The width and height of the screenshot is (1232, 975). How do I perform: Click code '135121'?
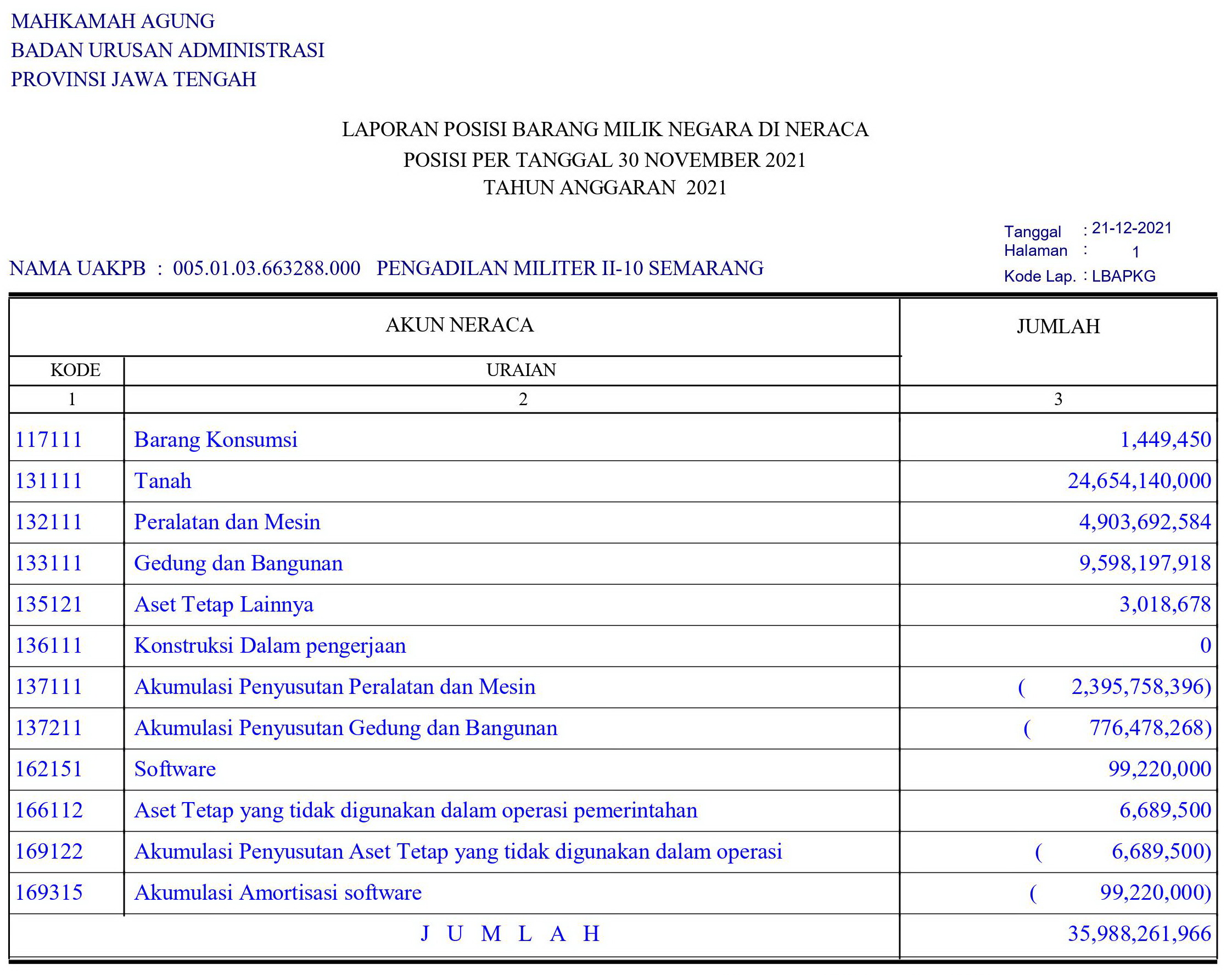tap(49, 604)
